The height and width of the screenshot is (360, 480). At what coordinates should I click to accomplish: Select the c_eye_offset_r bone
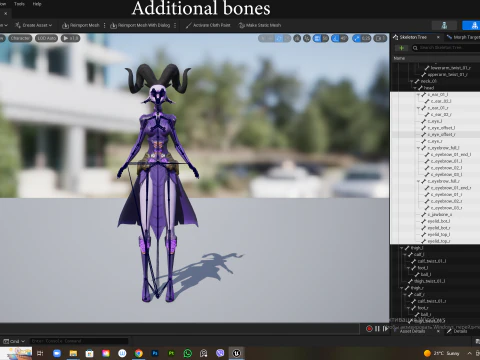[x=435, y=135]
